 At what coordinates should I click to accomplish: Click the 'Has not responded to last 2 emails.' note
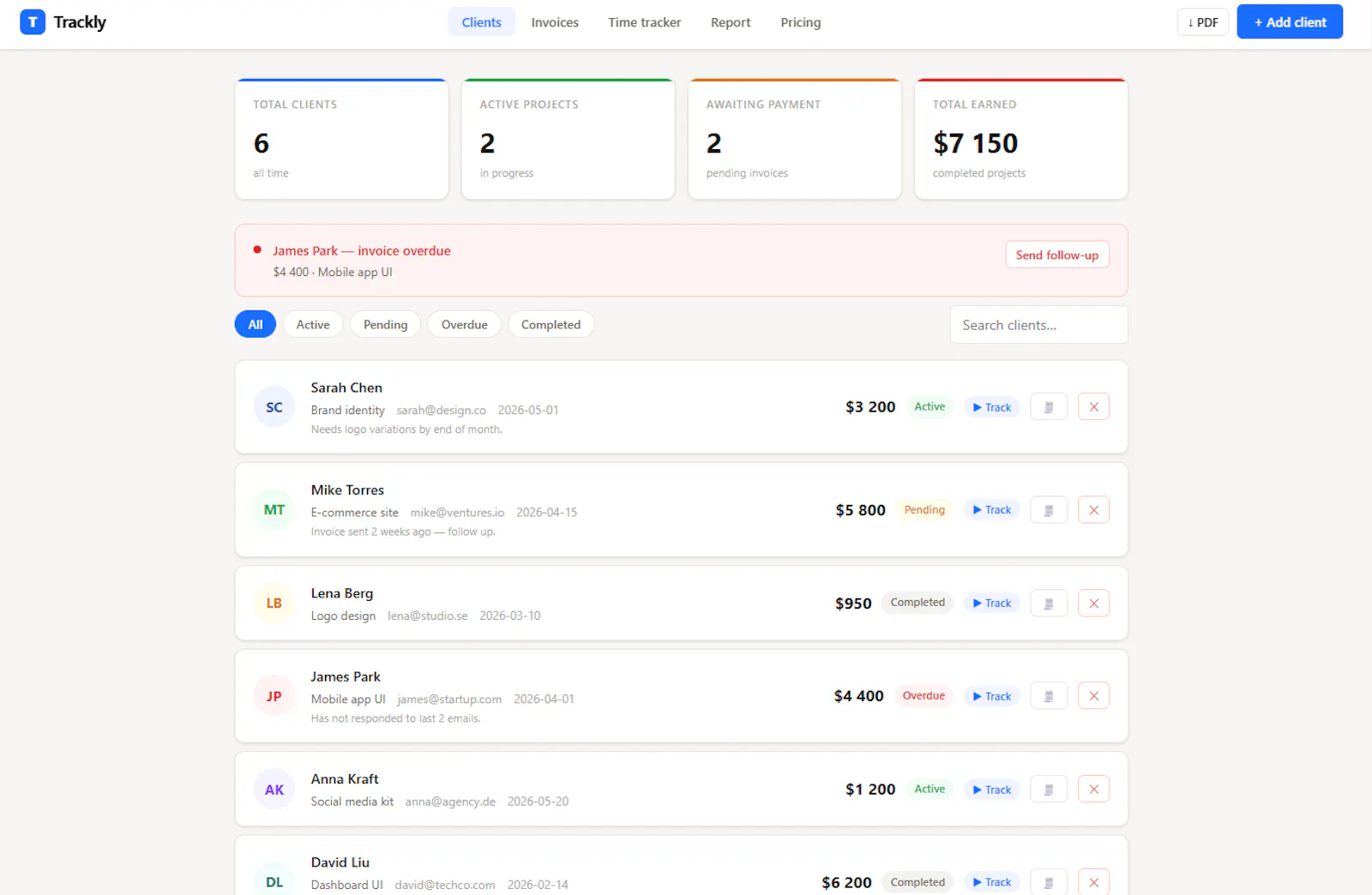point(395,718)
